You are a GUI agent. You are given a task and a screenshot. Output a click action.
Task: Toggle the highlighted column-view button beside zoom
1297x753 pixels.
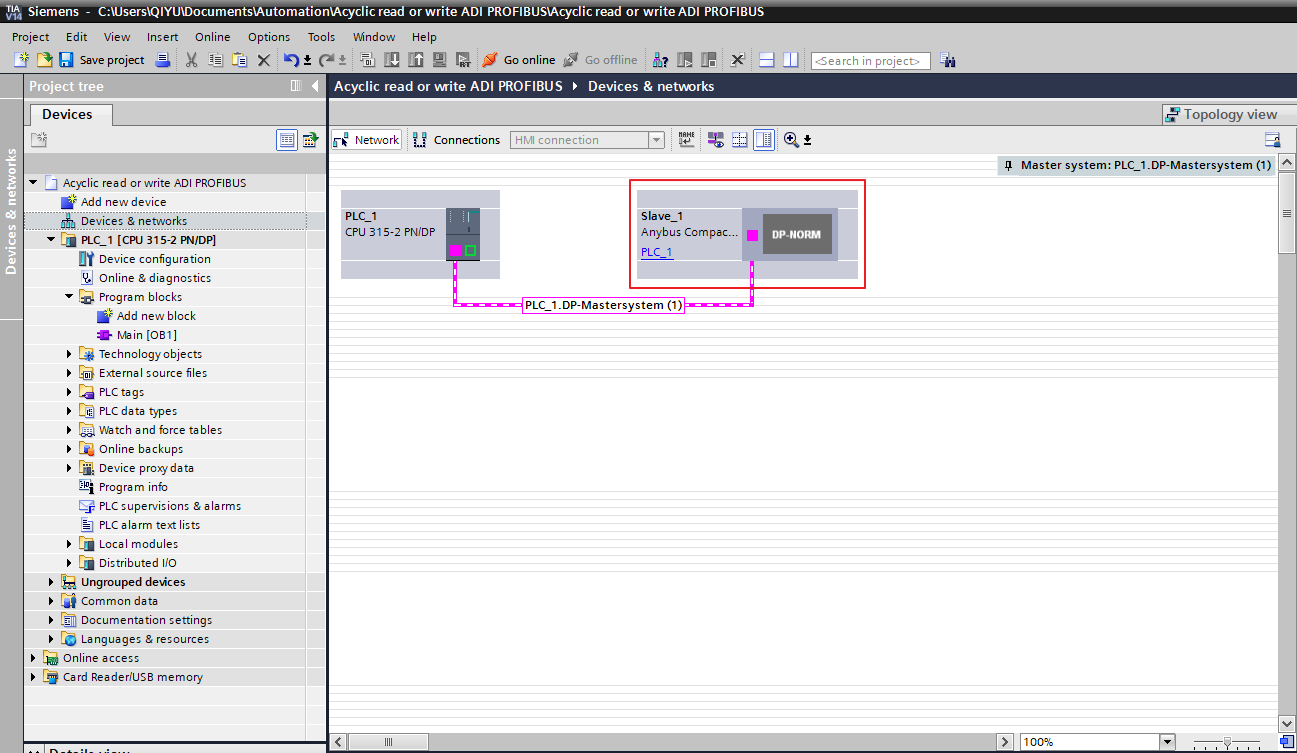(x=764, y=140)
